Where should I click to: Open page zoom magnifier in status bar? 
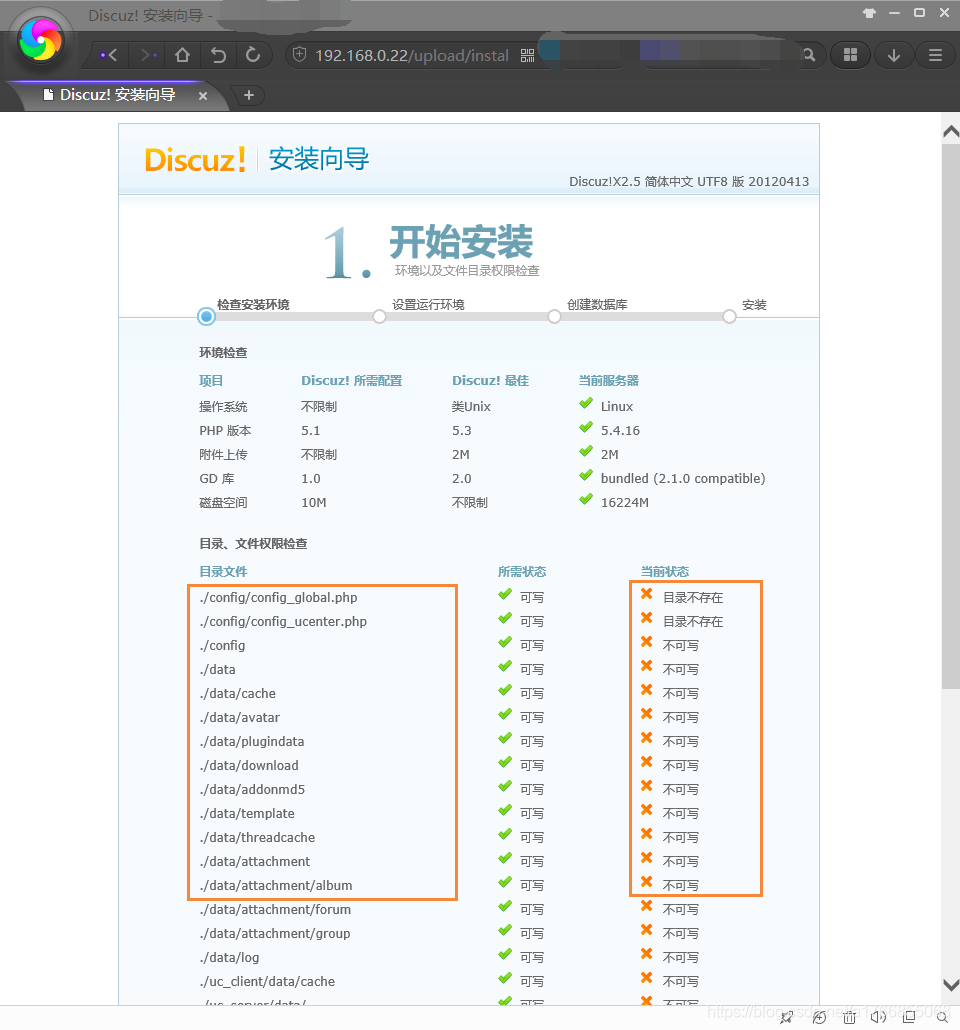coord(942,1018)
